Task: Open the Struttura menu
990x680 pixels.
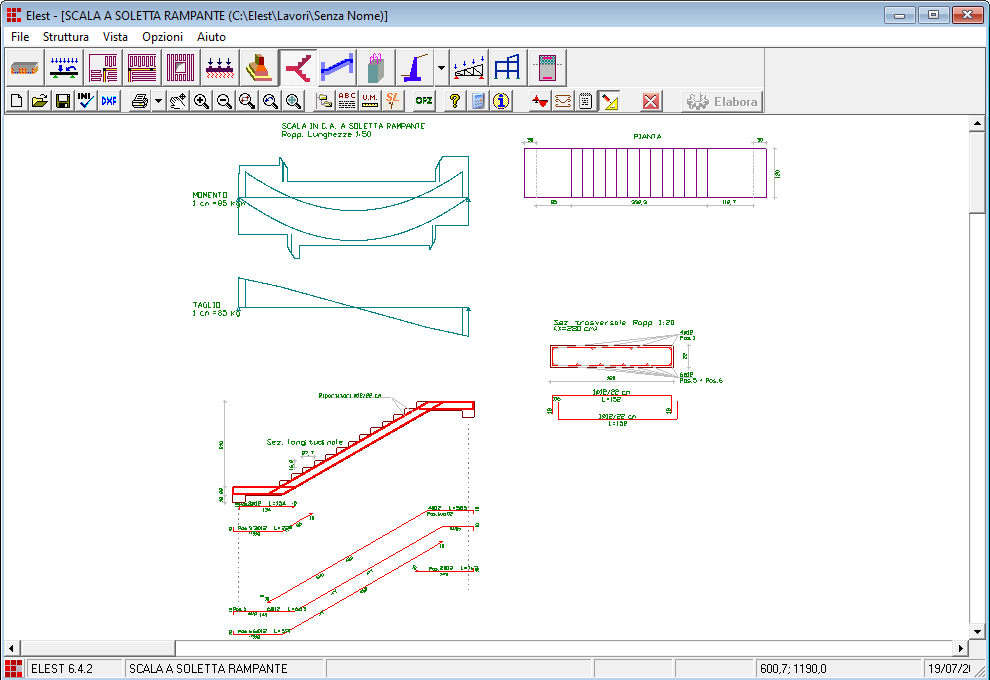Action: [66, 36]
